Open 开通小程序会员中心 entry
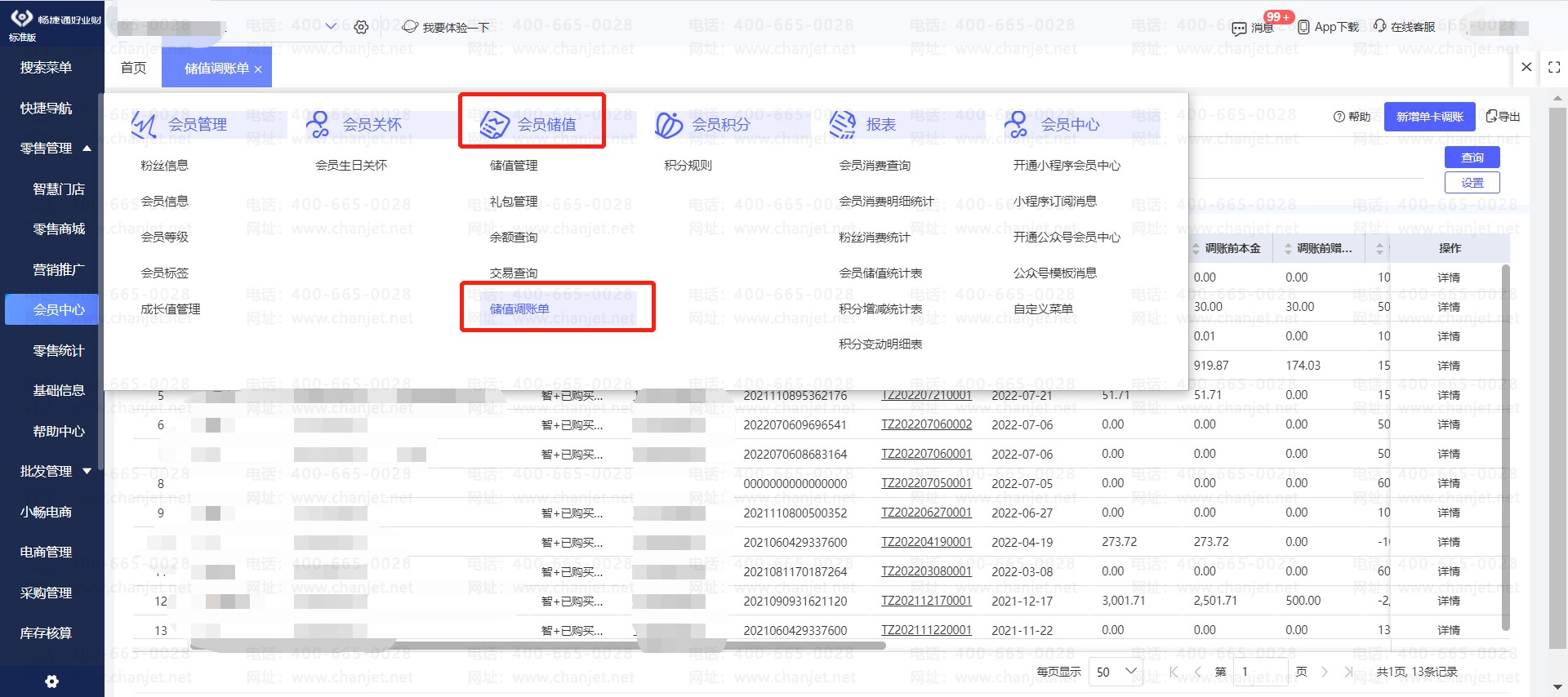1568x697 pixels. point(1067,165)
